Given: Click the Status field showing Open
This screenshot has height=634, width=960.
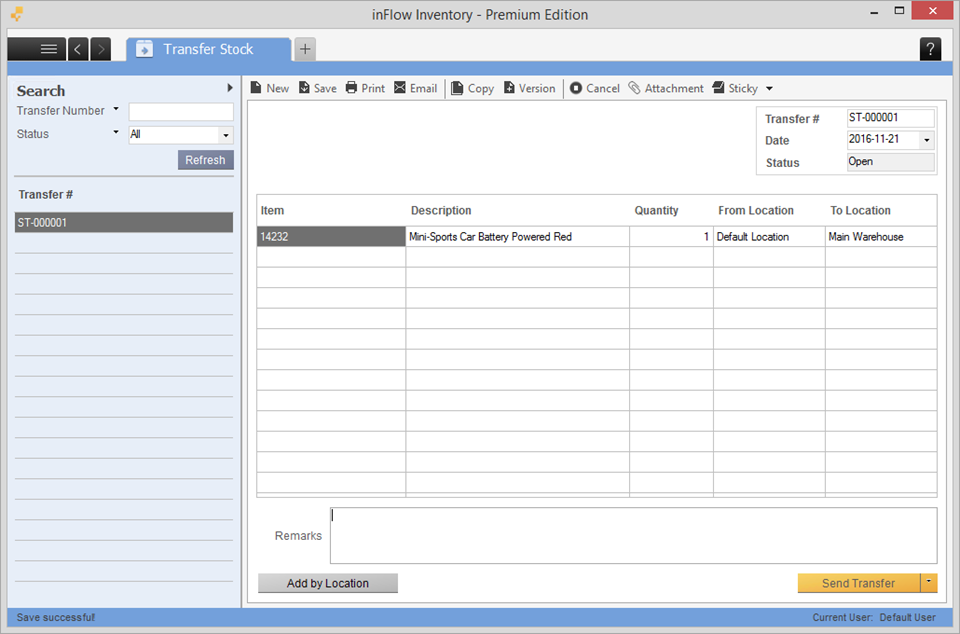Looking at the screenshot, I should pyautogui.click(x=891, y=162).
